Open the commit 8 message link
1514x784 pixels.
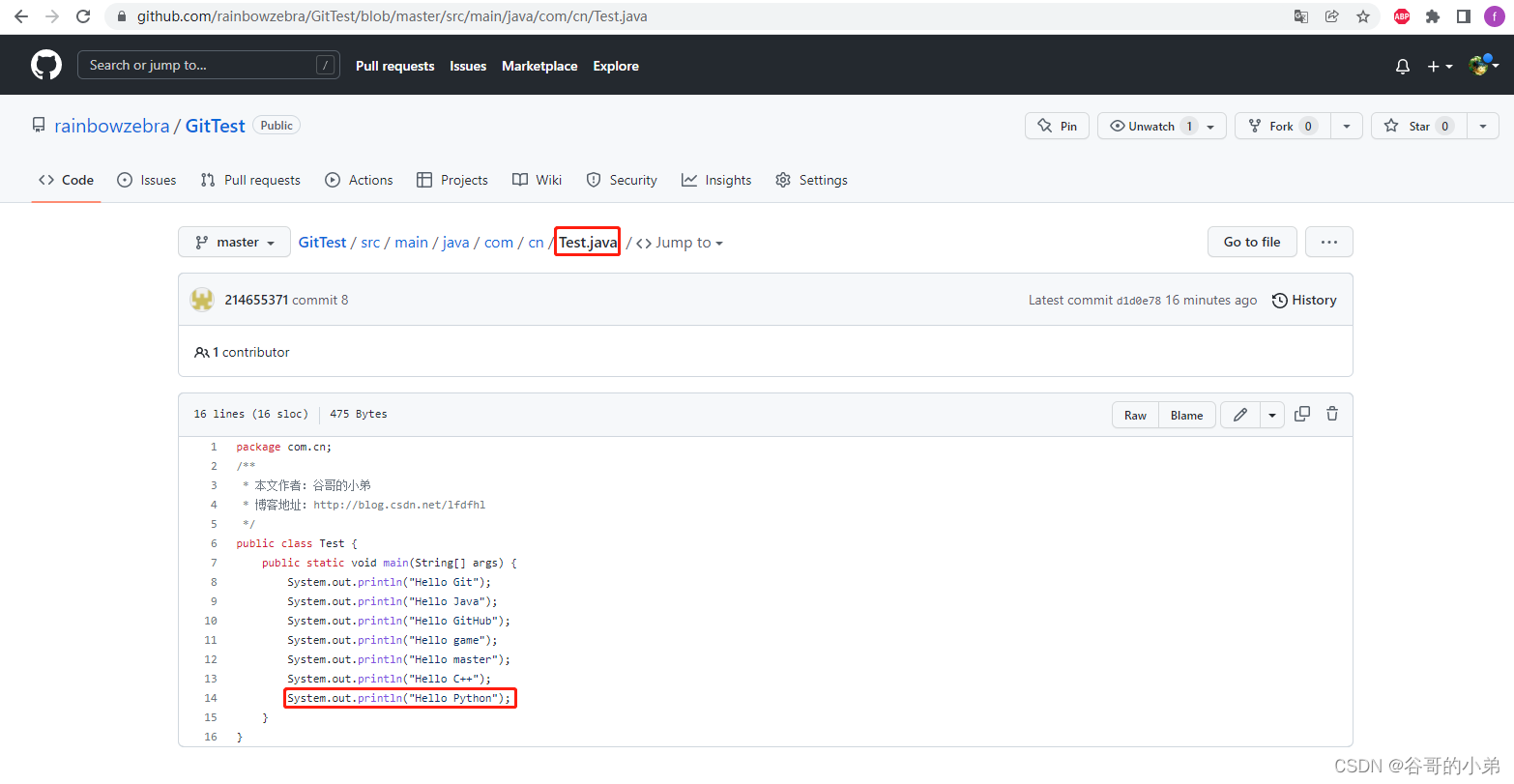pos(320,300)
